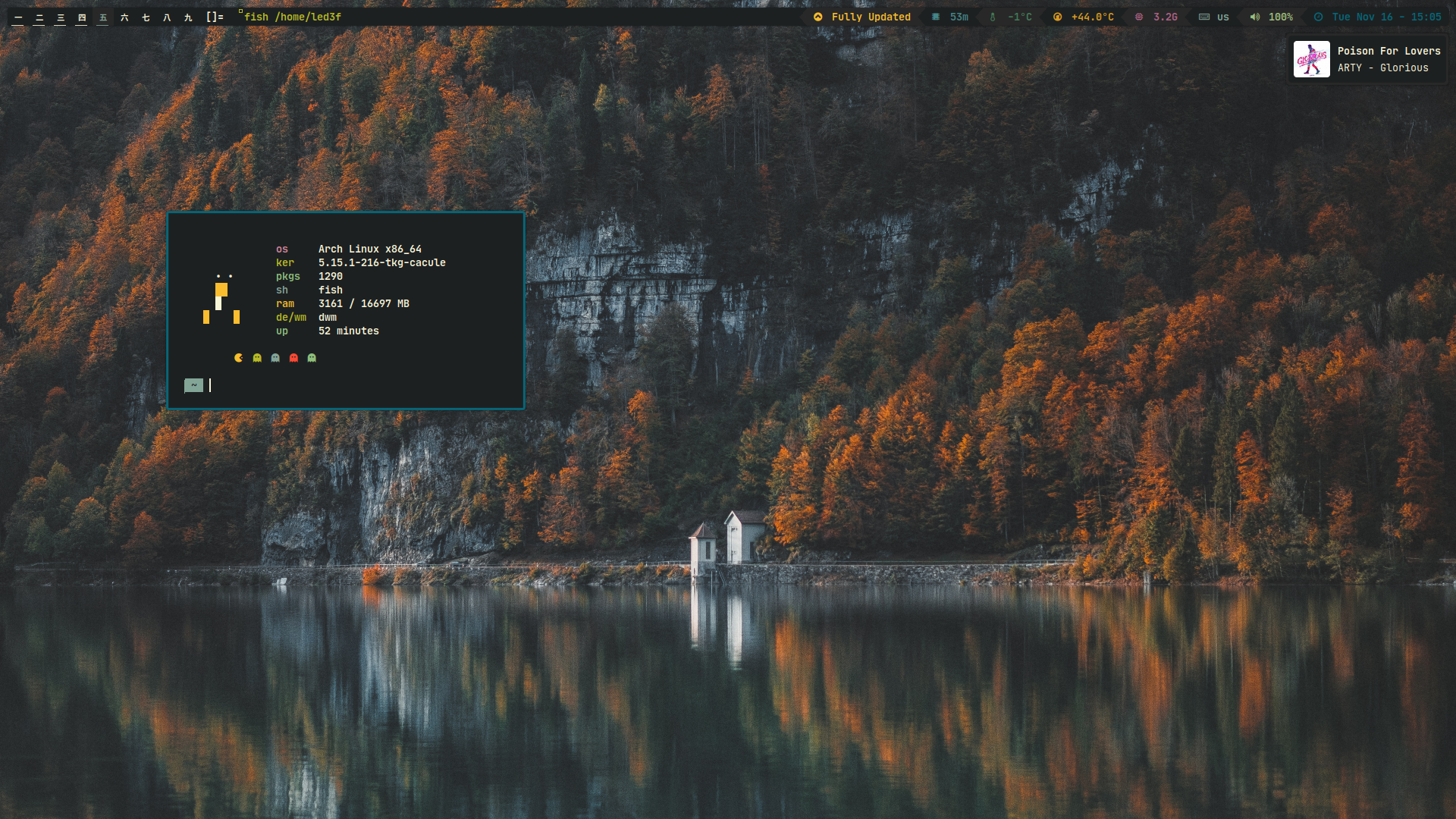This screenshot has width=1456, height=819.
Task: Click the thermometer weather icon
Action: [x=993, y=17]
